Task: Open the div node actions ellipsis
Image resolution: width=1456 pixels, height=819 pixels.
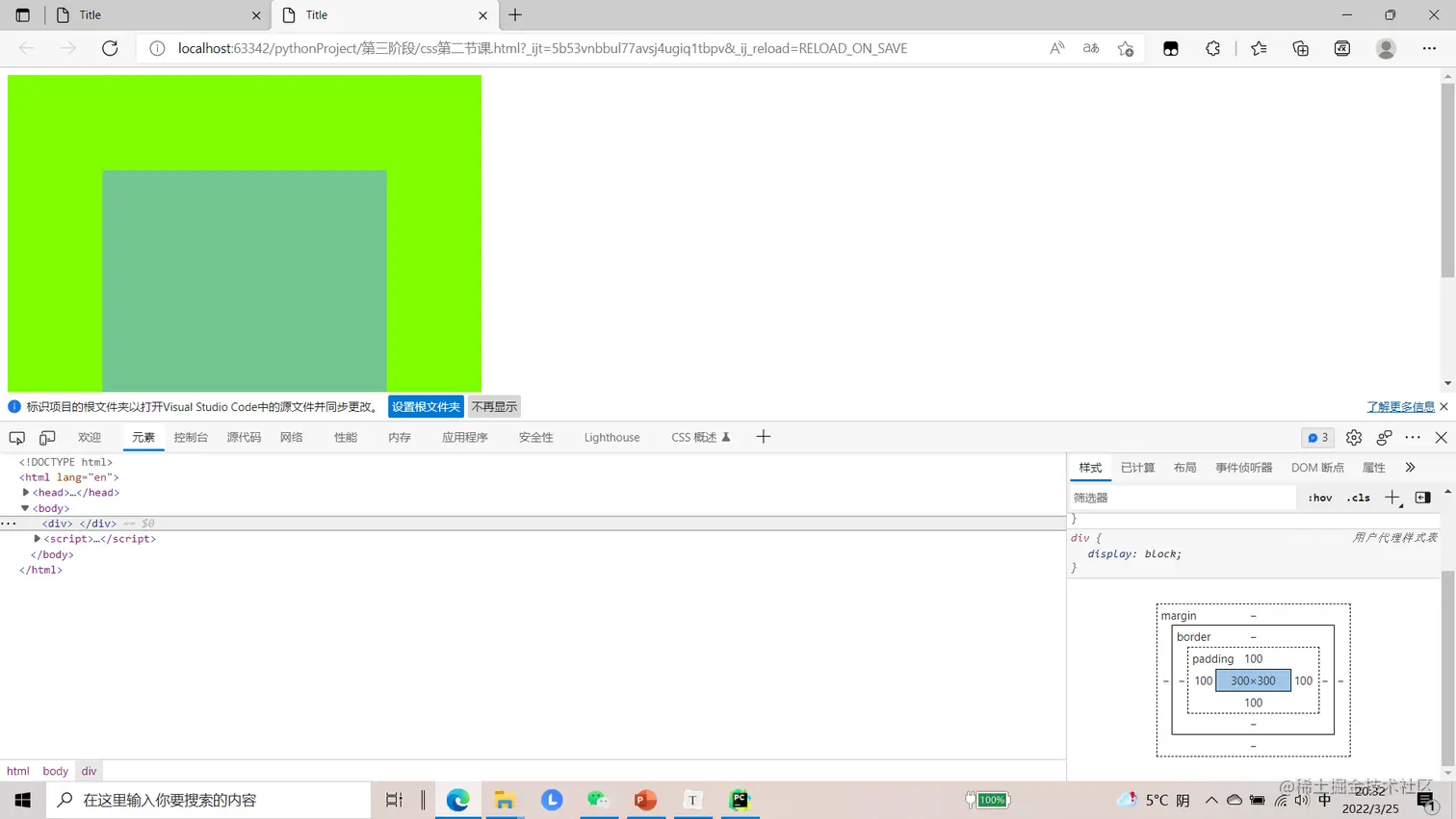Action: [9, 524]
